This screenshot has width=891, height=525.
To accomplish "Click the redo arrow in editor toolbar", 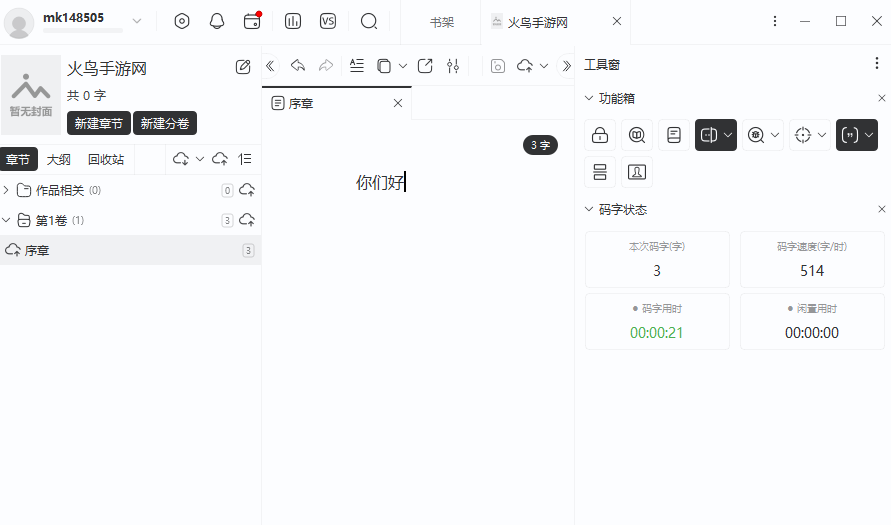I will pyautogui.click(x=326, y=66).
